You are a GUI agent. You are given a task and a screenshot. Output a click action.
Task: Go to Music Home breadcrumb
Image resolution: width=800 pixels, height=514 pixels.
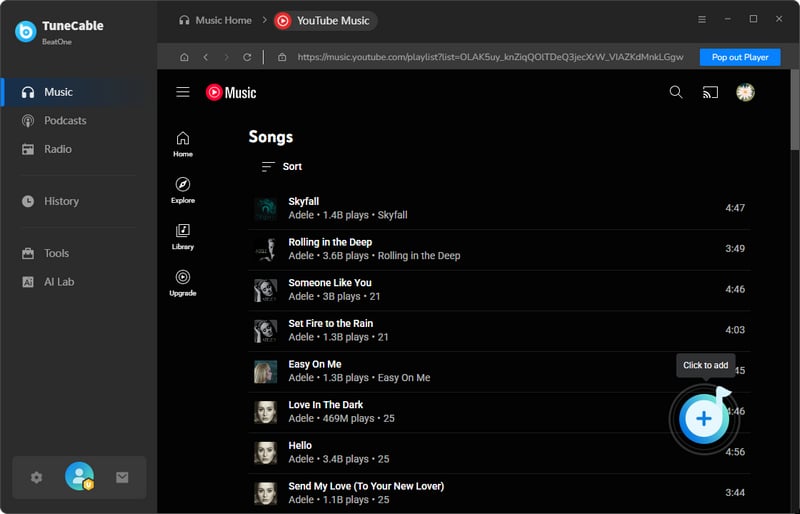[215, 20]
